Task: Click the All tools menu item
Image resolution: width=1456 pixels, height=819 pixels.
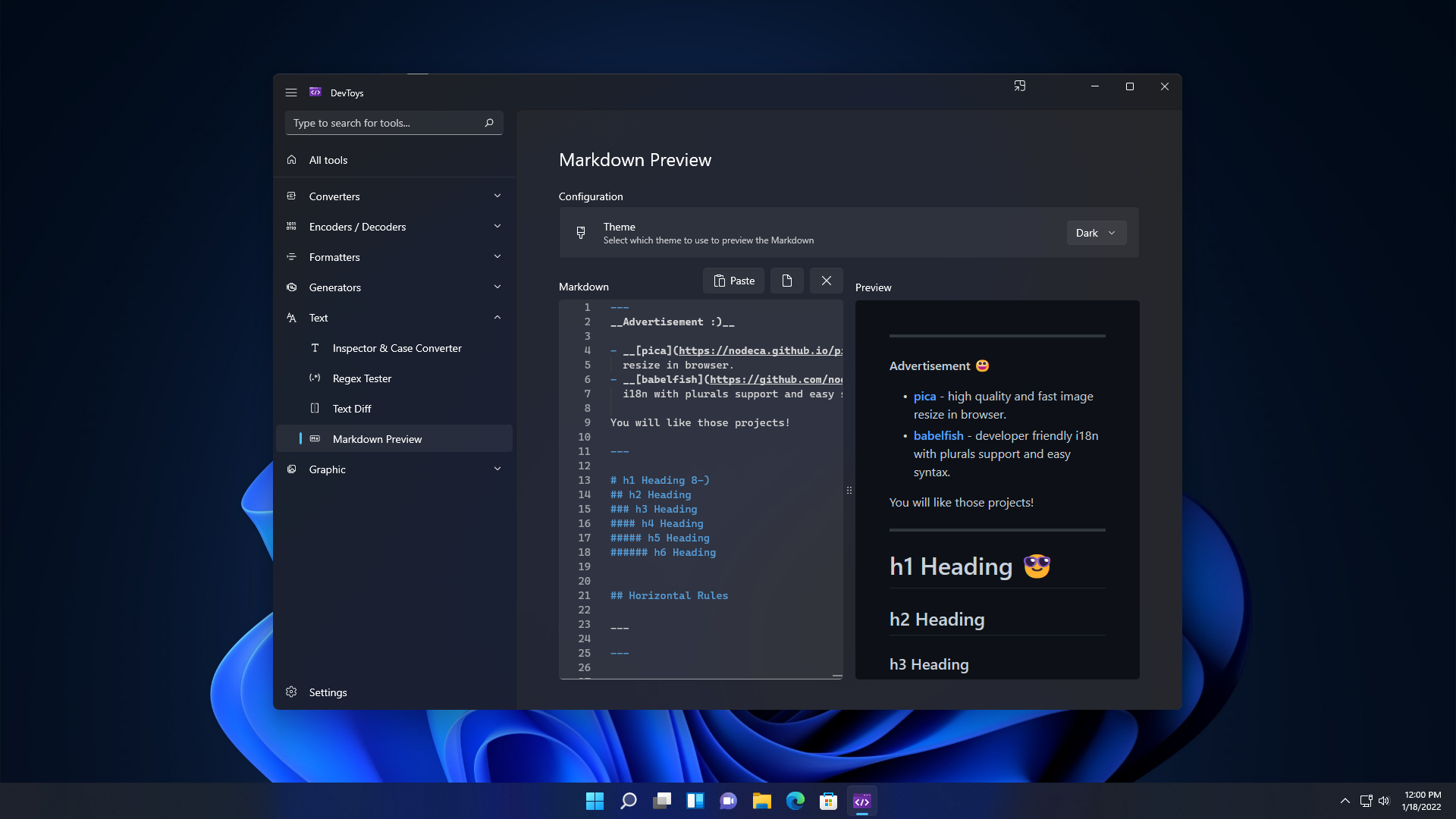Action: pos(328,159)
